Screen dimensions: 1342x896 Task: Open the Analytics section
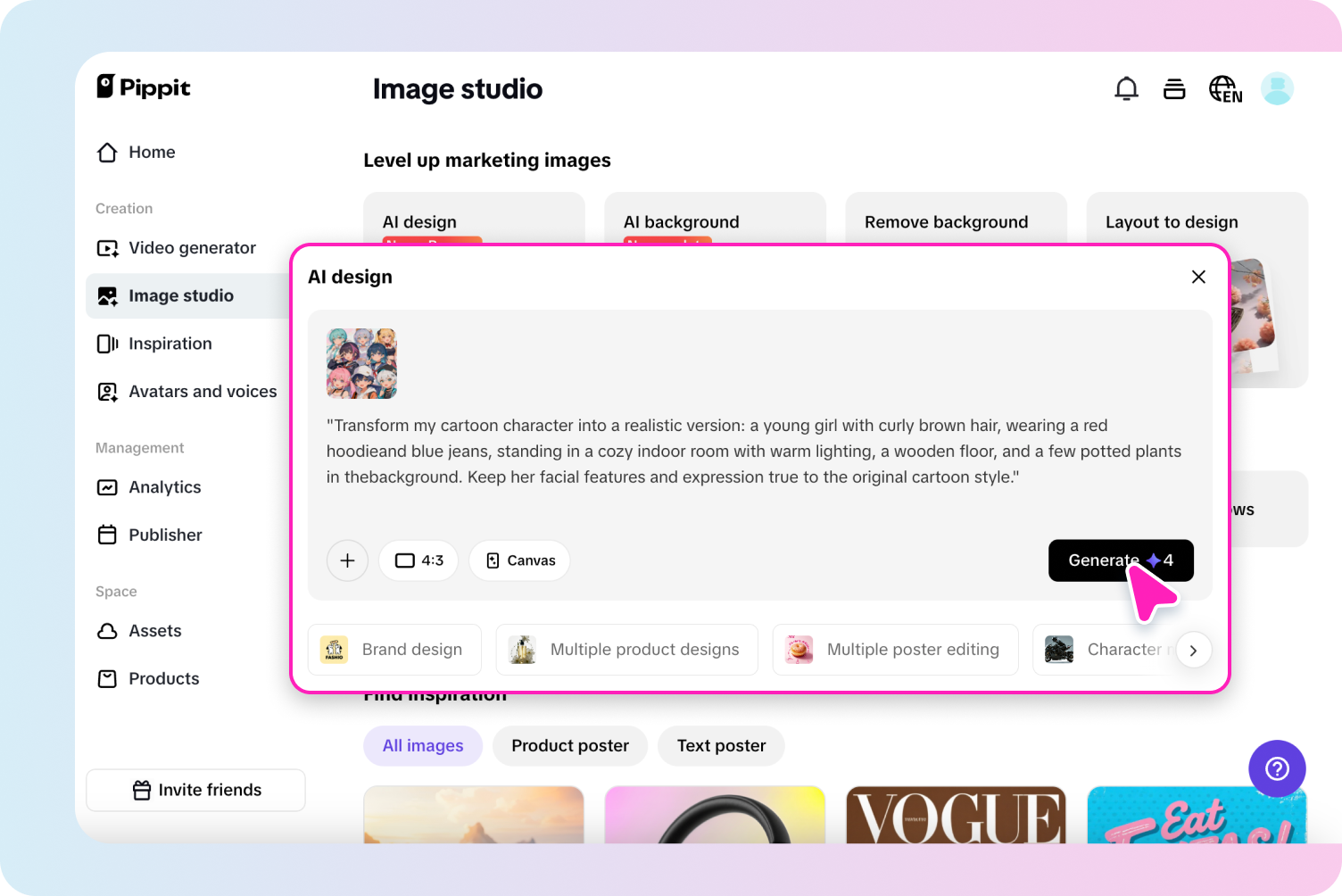(x=164, y=487)
